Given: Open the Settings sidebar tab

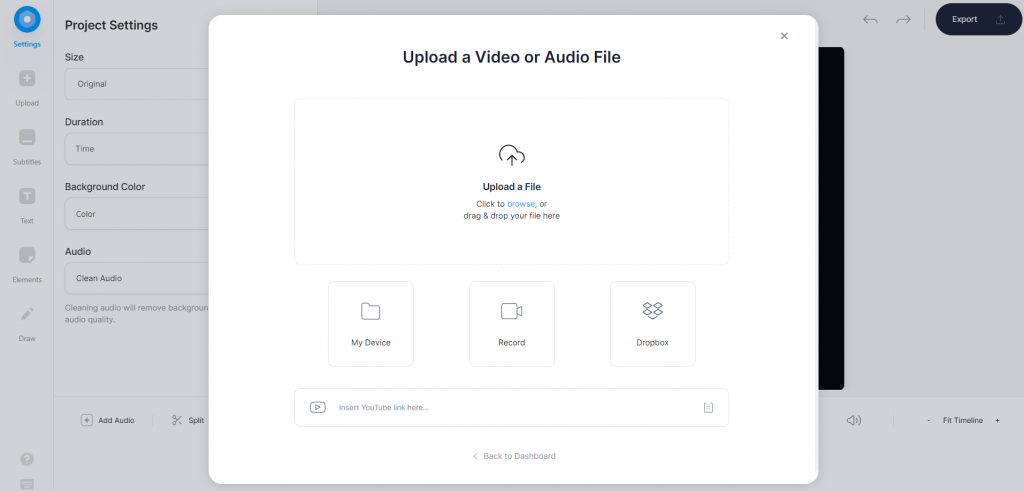Looking at the screenshot, I should [x=27, y=27].
